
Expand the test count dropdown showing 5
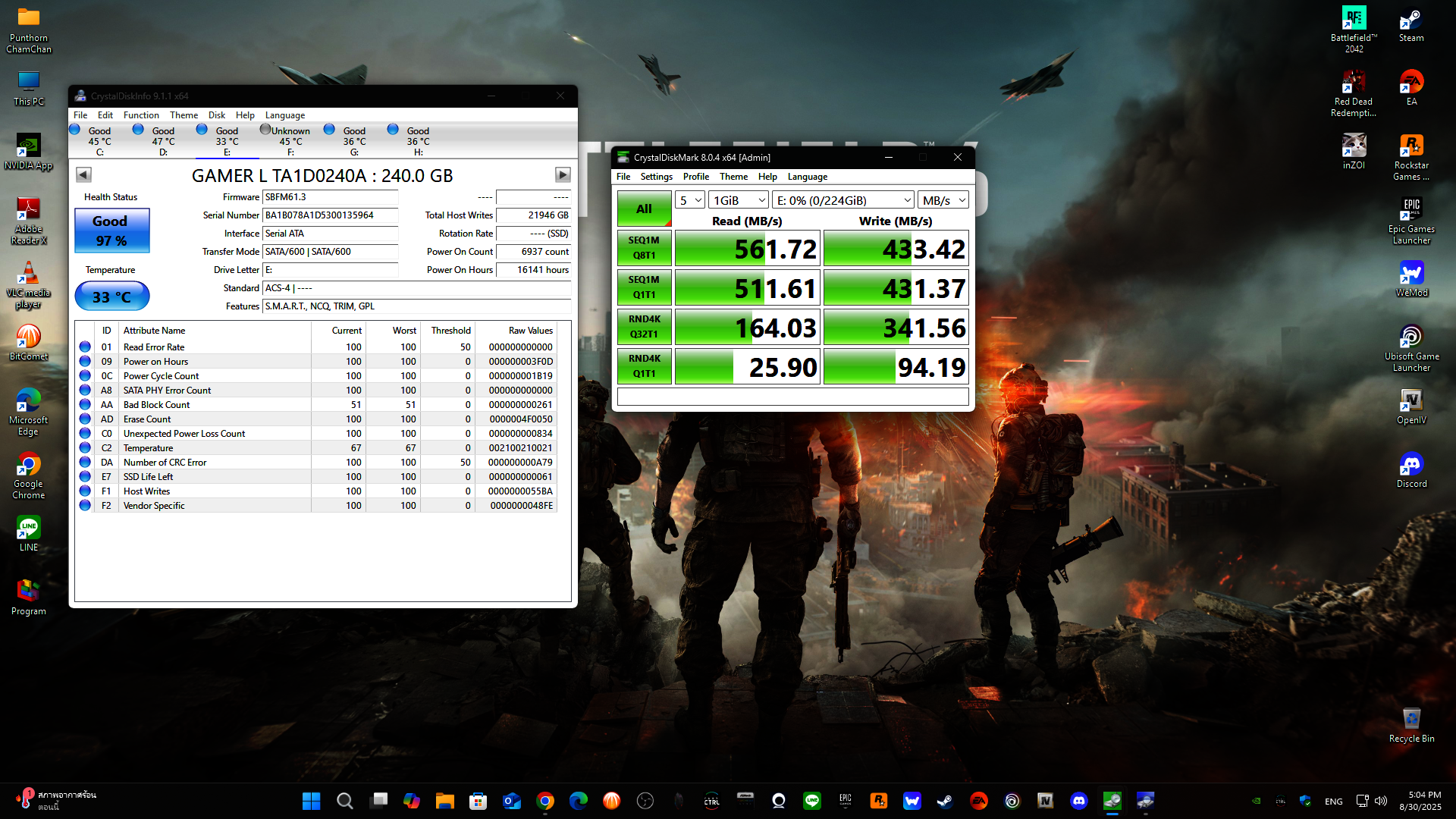pyautogui.click(x=690, y=200)
